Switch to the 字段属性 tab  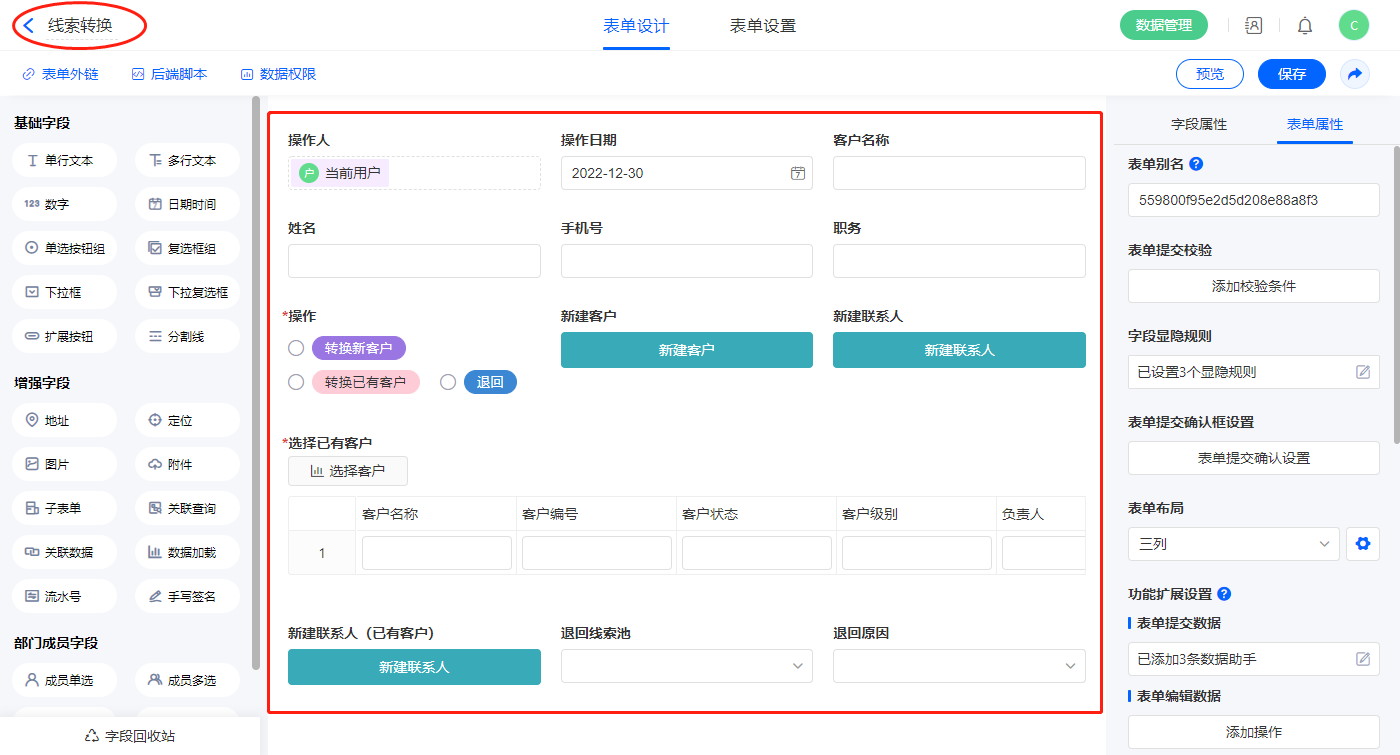[x=1199, y=124]
